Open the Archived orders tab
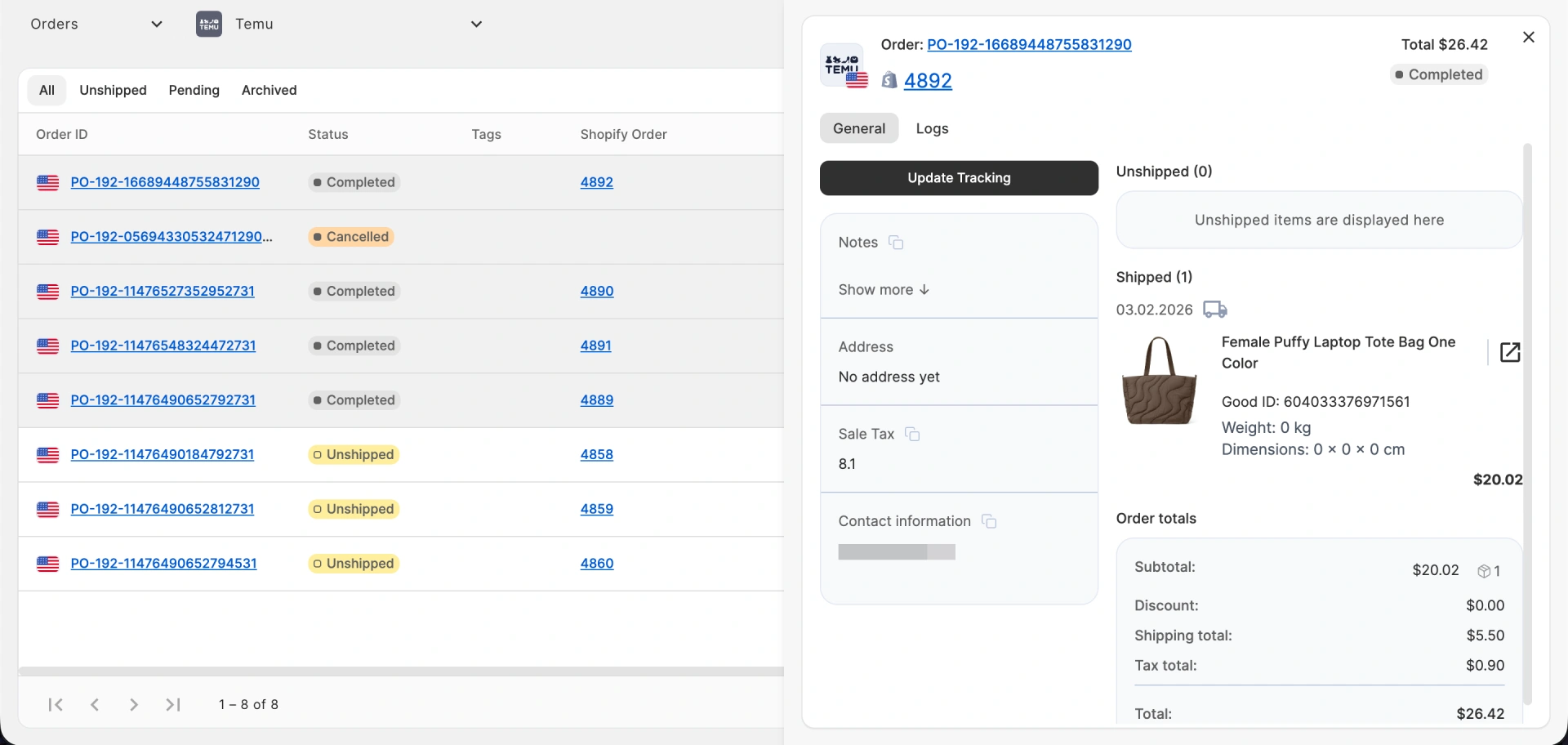 pos(269,90)
